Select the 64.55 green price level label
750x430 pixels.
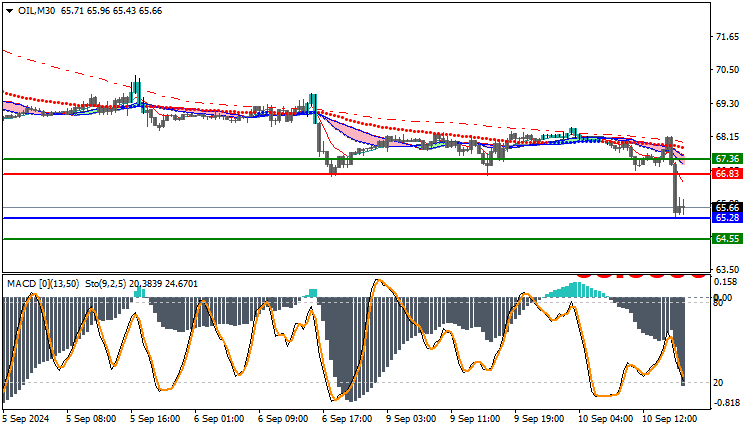[x=728, y=239]
